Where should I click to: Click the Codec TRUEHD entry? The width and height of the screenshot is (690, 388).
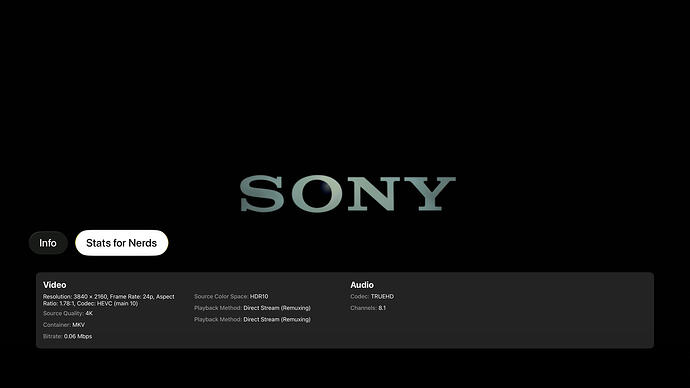[372, 296]
